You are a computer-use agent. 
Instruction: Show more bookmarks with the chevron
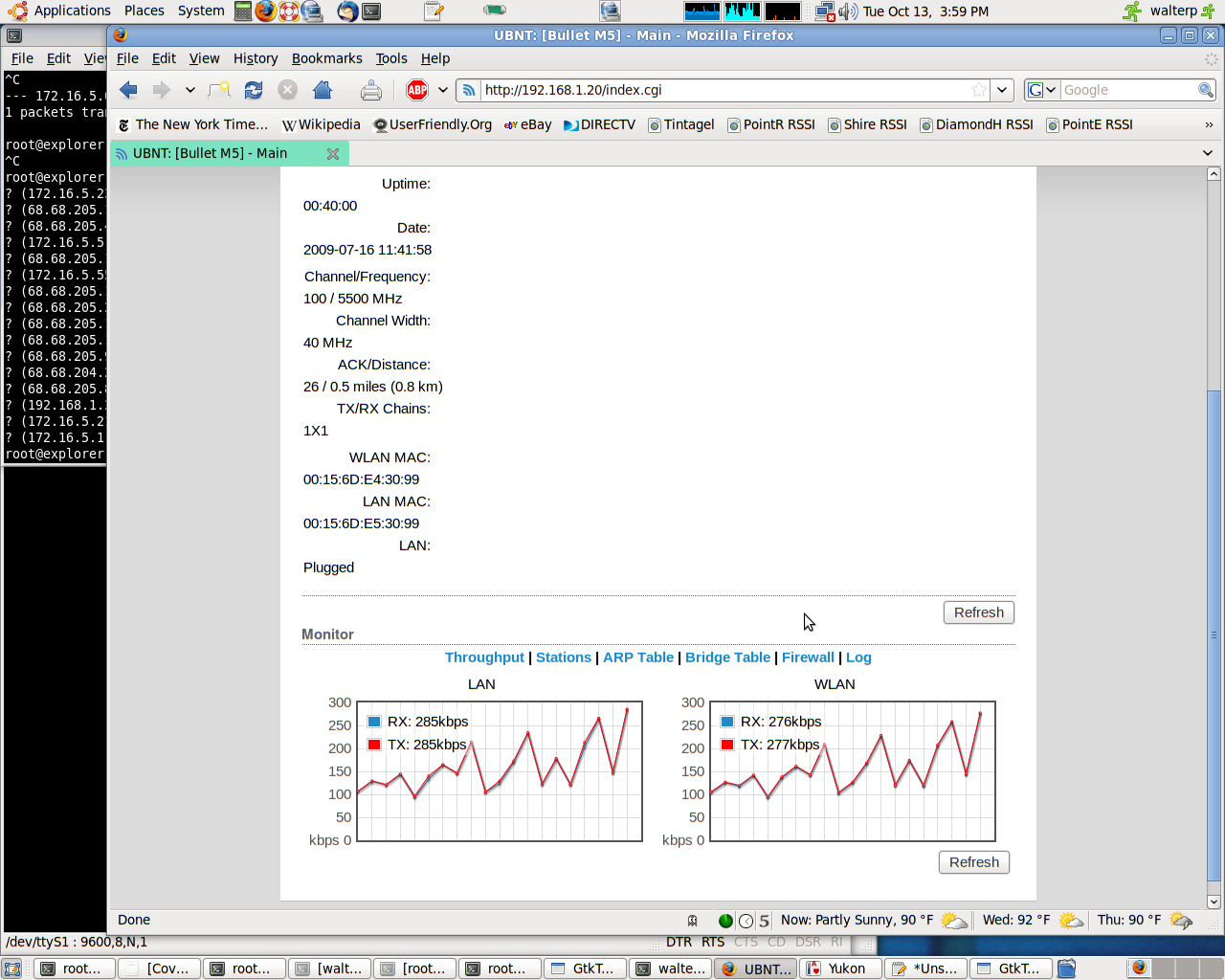1209,125
